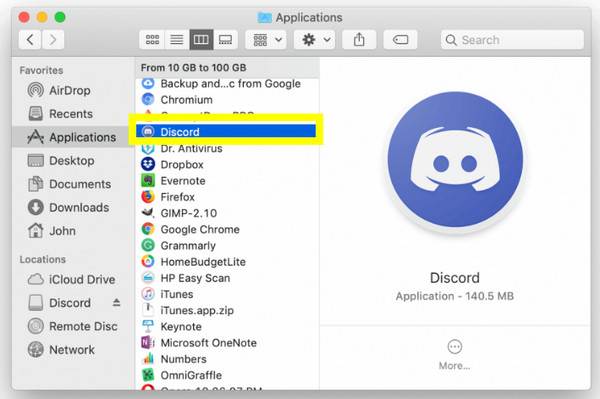600x399 pixels.
Task: Select Dr. Antivirus in the list
Action: coord(227,148)
